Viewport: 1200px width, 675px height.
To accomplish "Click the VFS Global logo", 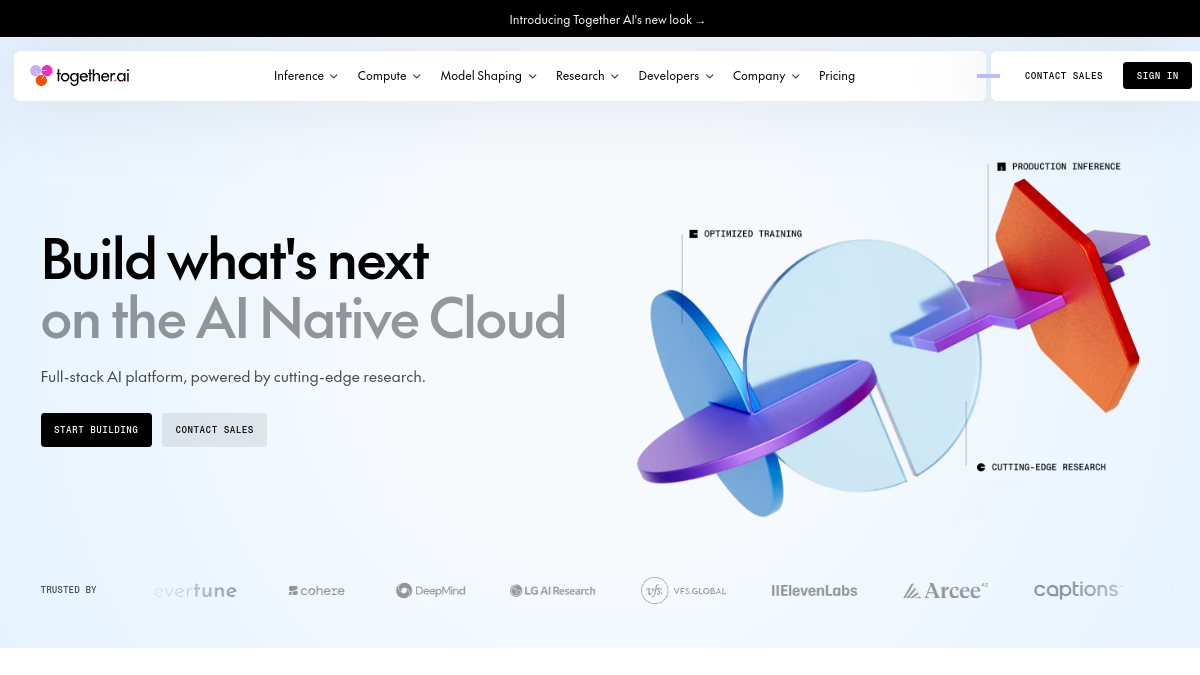I will click(x=684, y=591).
